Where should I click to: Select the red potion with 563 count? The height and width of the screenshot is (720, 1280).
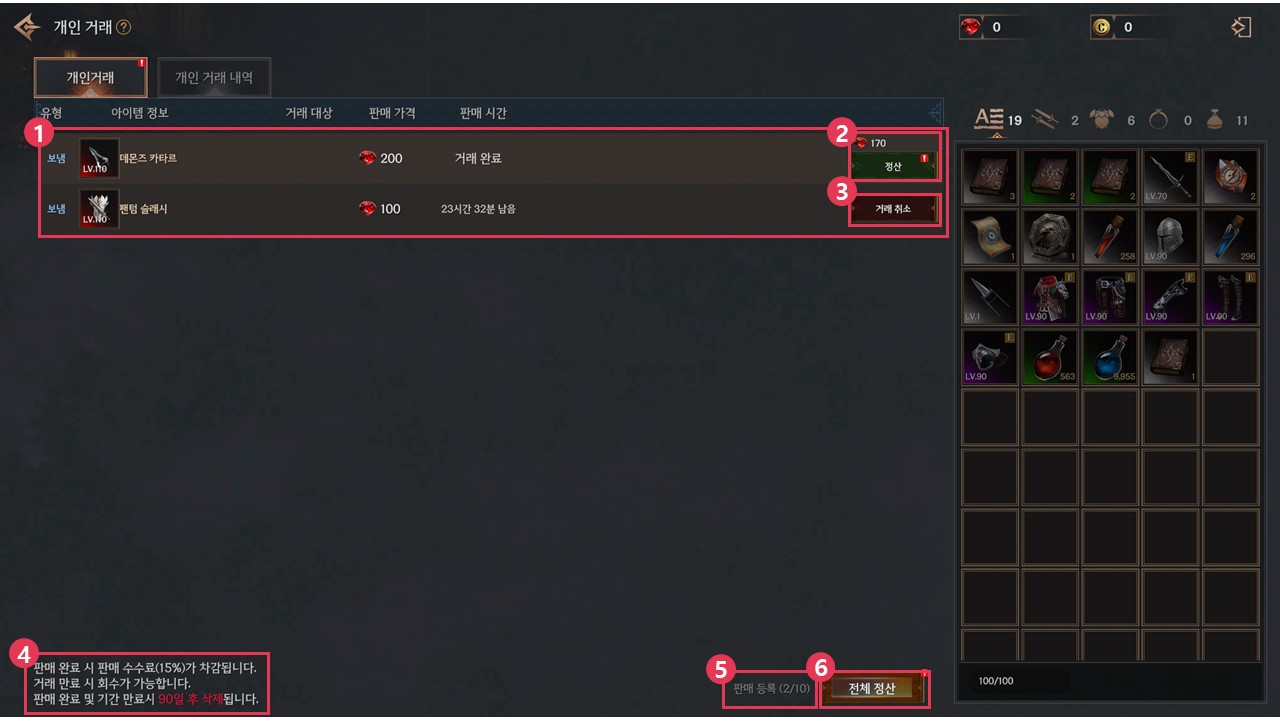1050,357
